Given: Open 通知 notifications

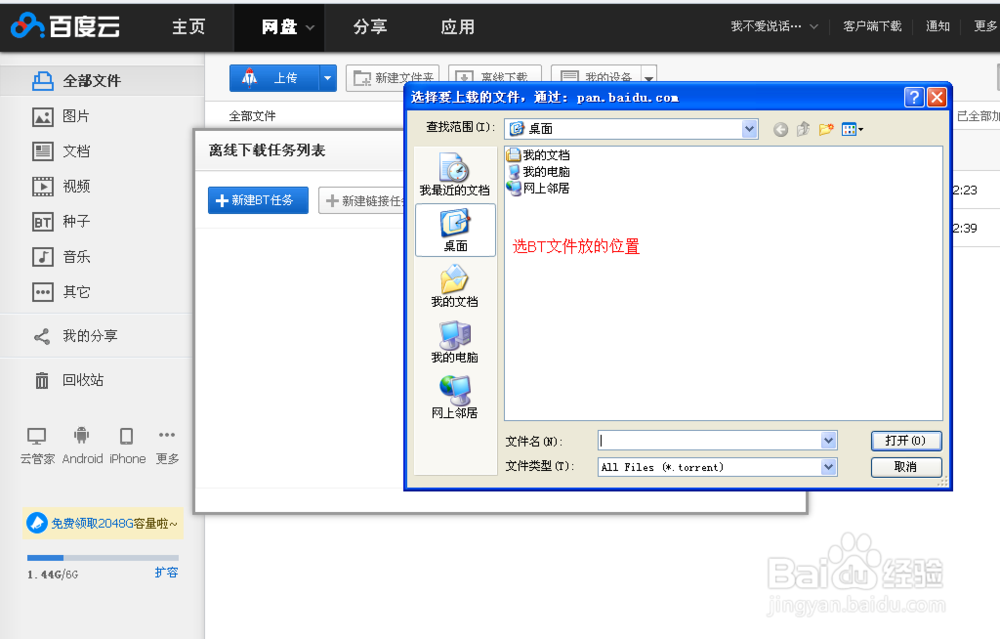Looking at the screenshot, I should click(x=938, y=26).
